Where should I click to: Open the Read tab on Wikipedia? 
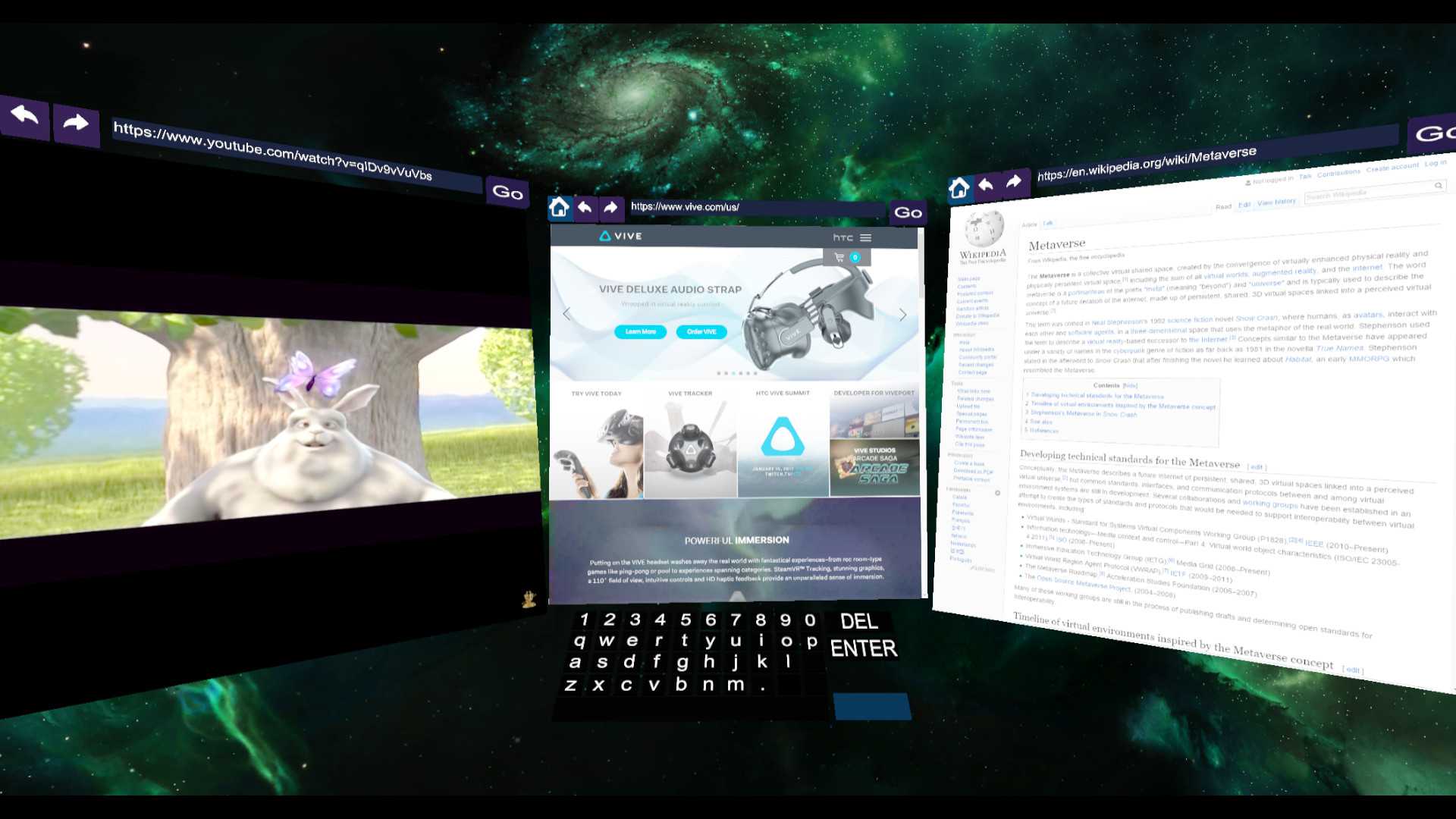tap(1223, 206)
